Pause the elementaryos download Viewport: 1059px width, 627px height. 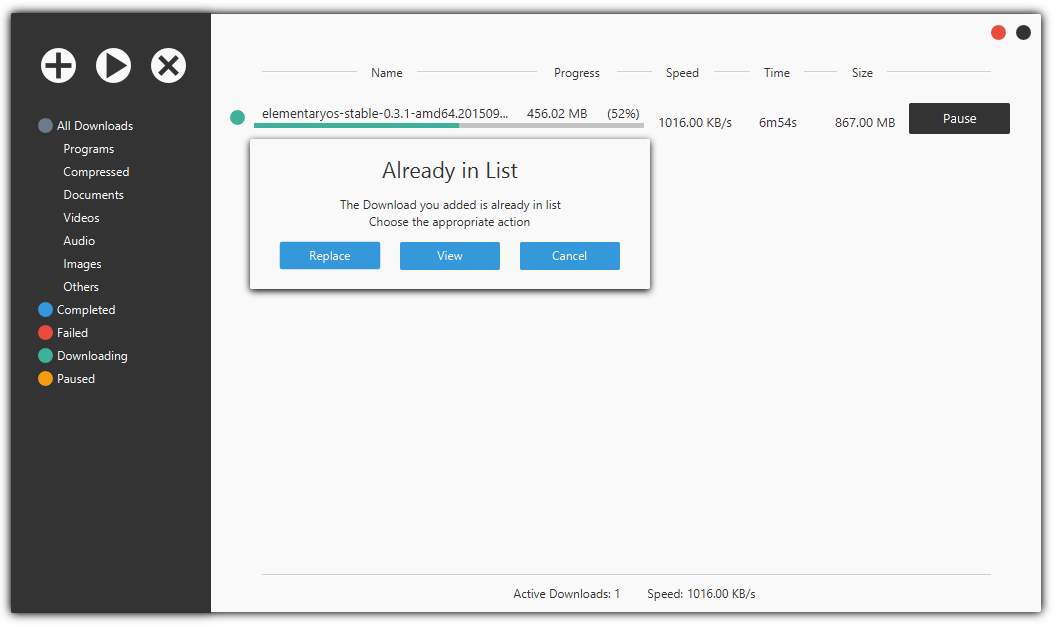(x=958, y=118)
